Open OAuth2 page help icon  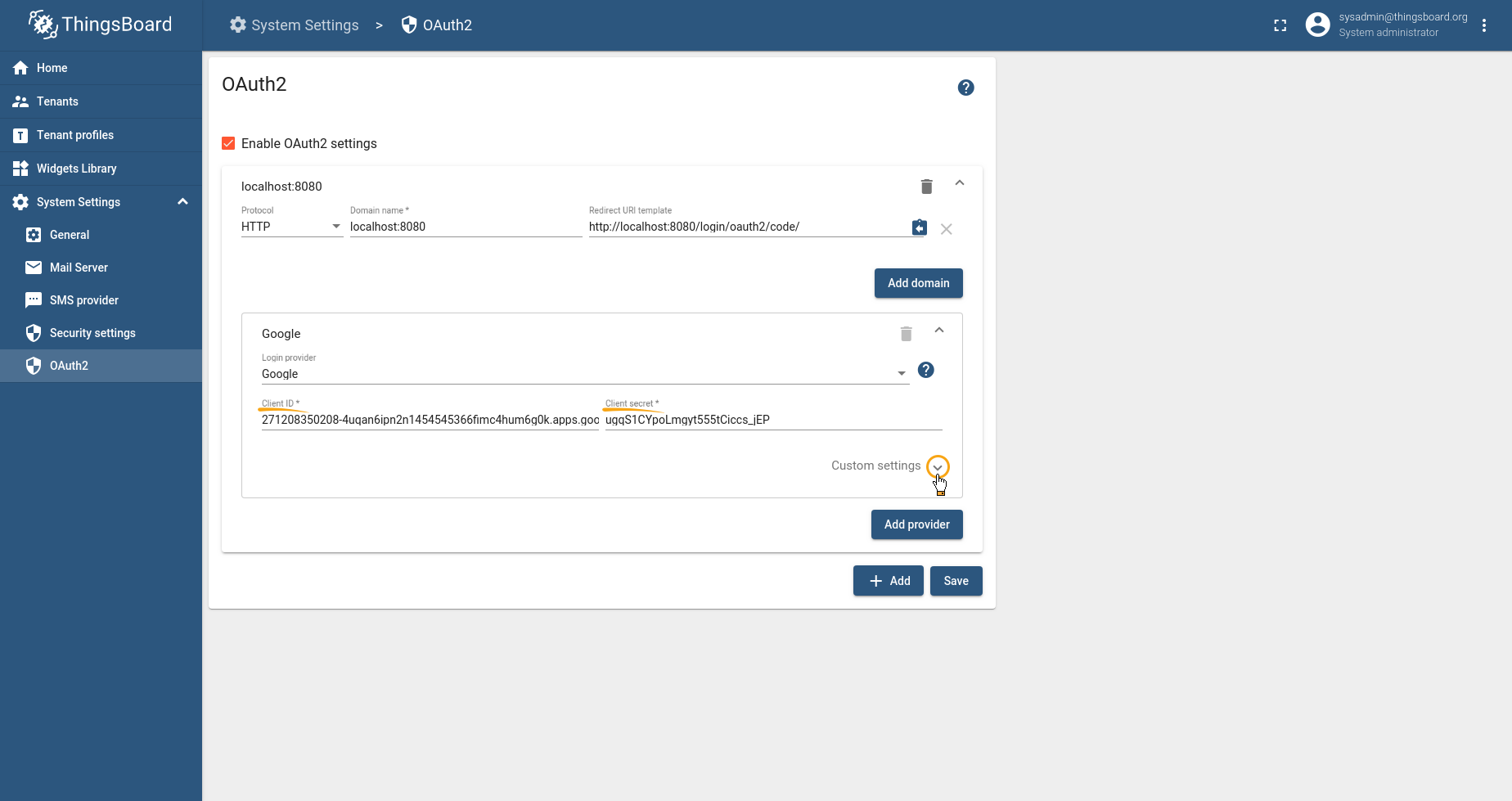click(966, 88)
